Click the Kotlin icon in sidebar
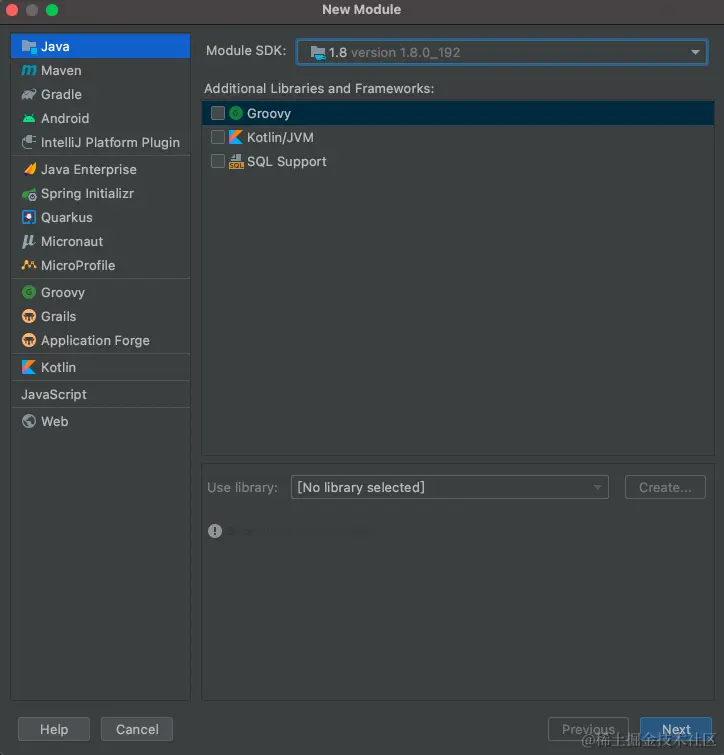The height and width of the screenshot is (755, 724). coord(29,367)
